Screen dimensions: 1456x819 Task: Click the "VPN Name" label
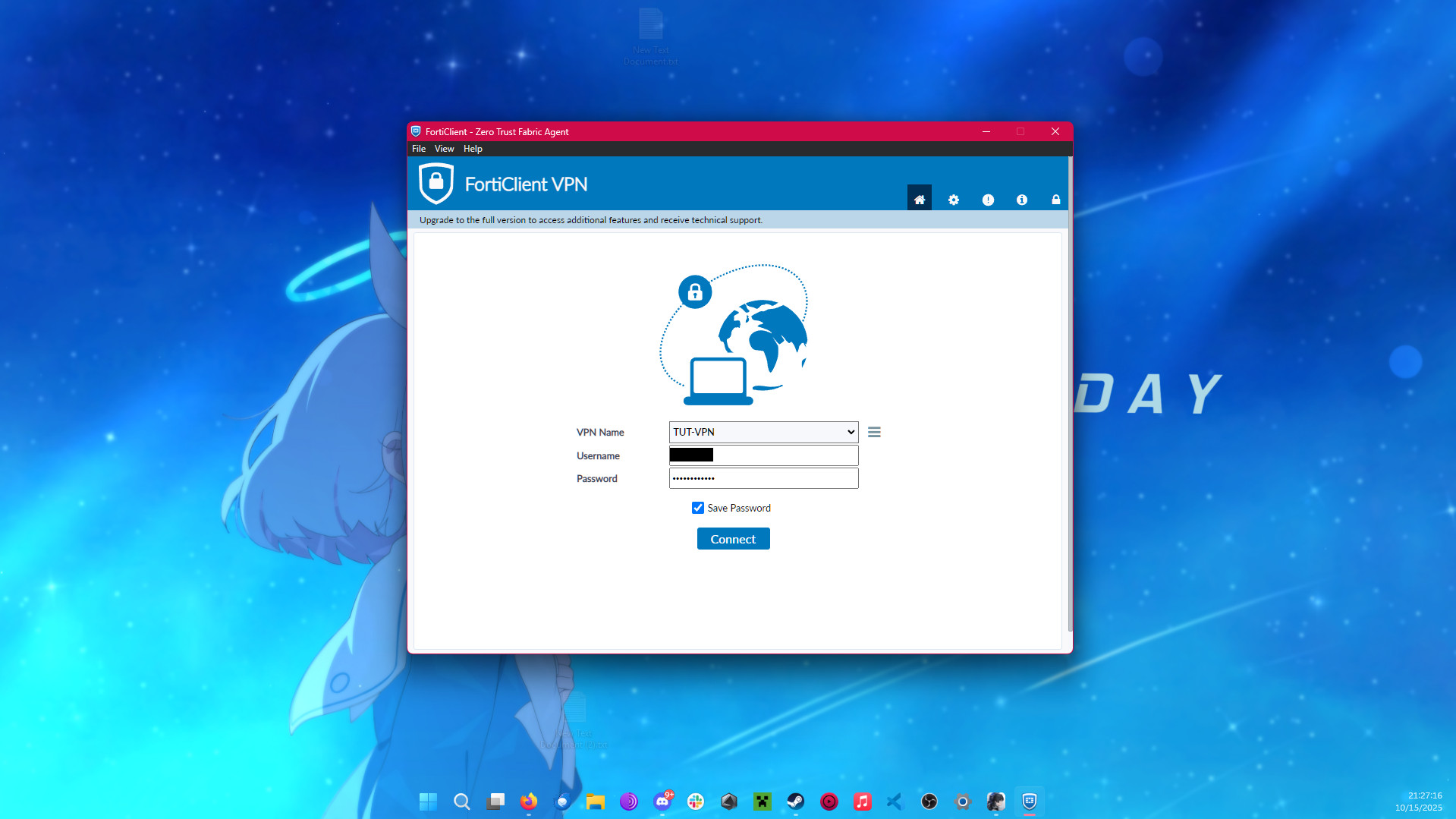click(x=600, y=433)
